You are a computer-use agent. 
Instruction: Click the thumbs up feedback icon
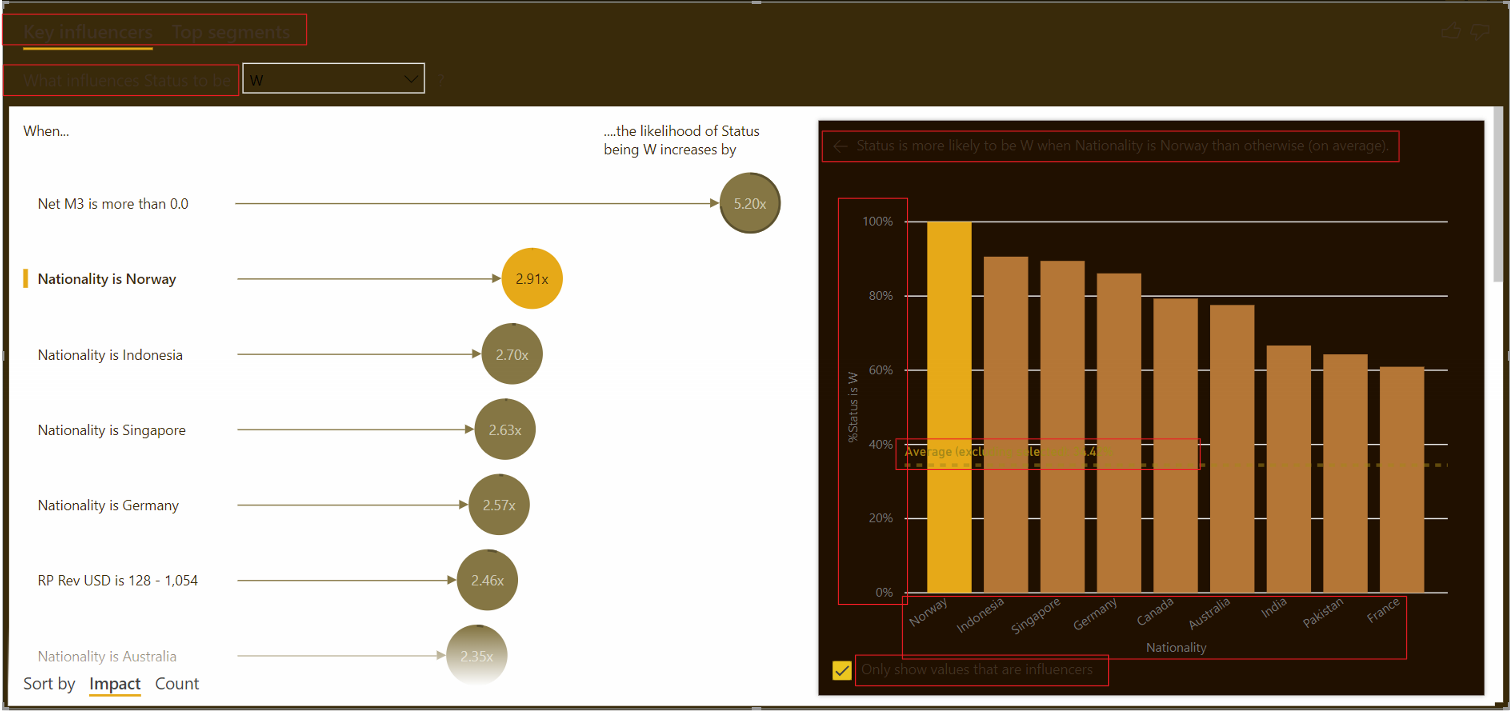coord(1451,31)
